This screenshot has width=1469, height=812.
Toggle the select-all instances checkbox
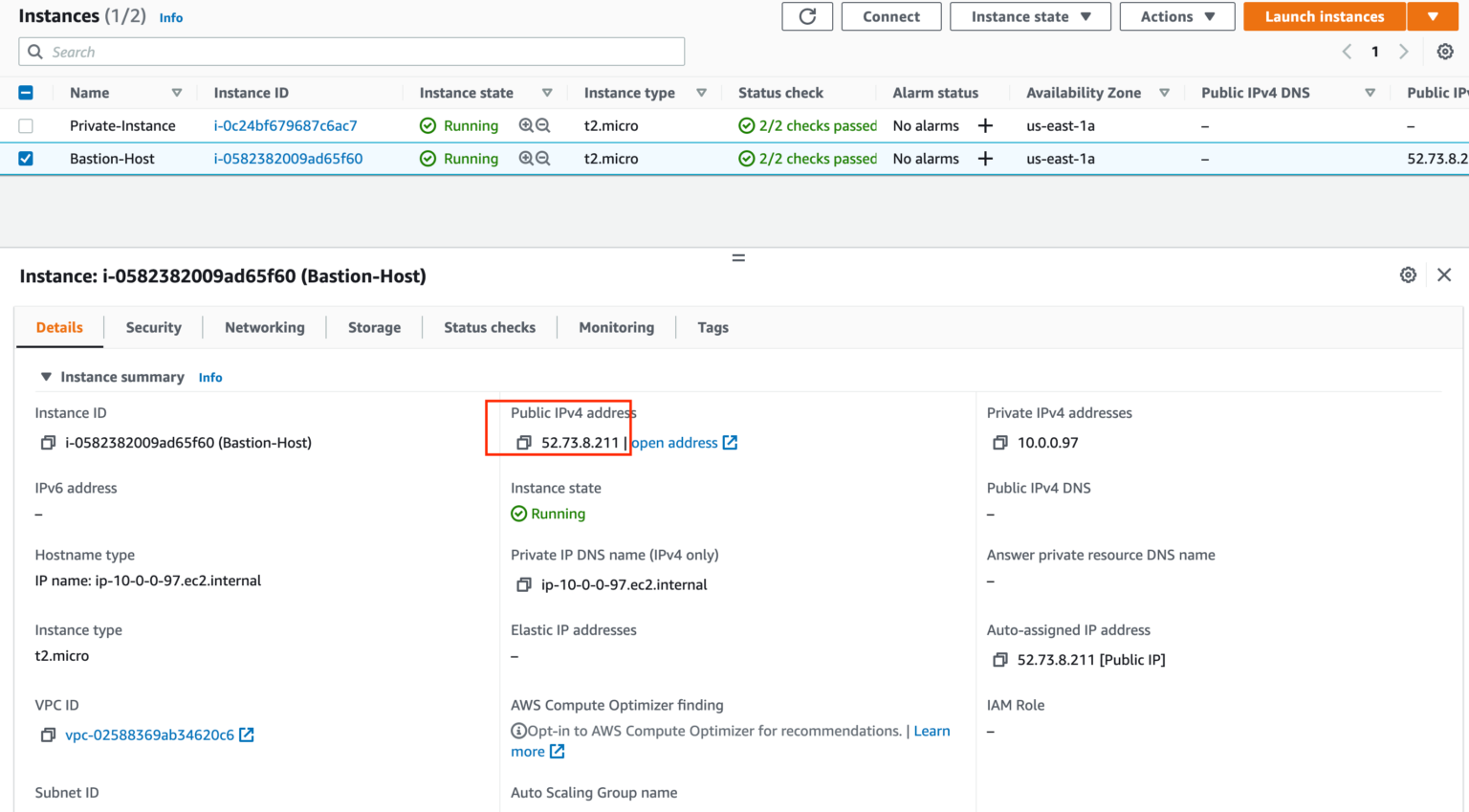click(26, 93)
